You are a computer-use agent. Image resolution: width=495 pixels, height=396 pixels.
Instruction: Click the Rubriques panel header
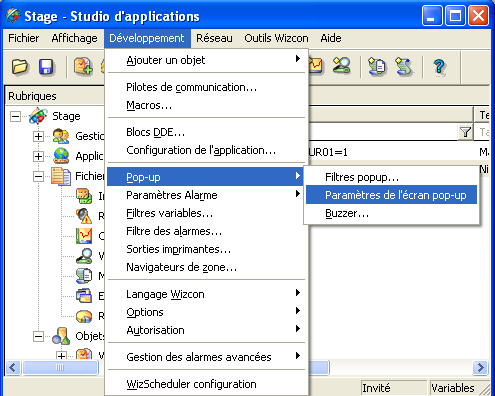click(x=55, y=96)
